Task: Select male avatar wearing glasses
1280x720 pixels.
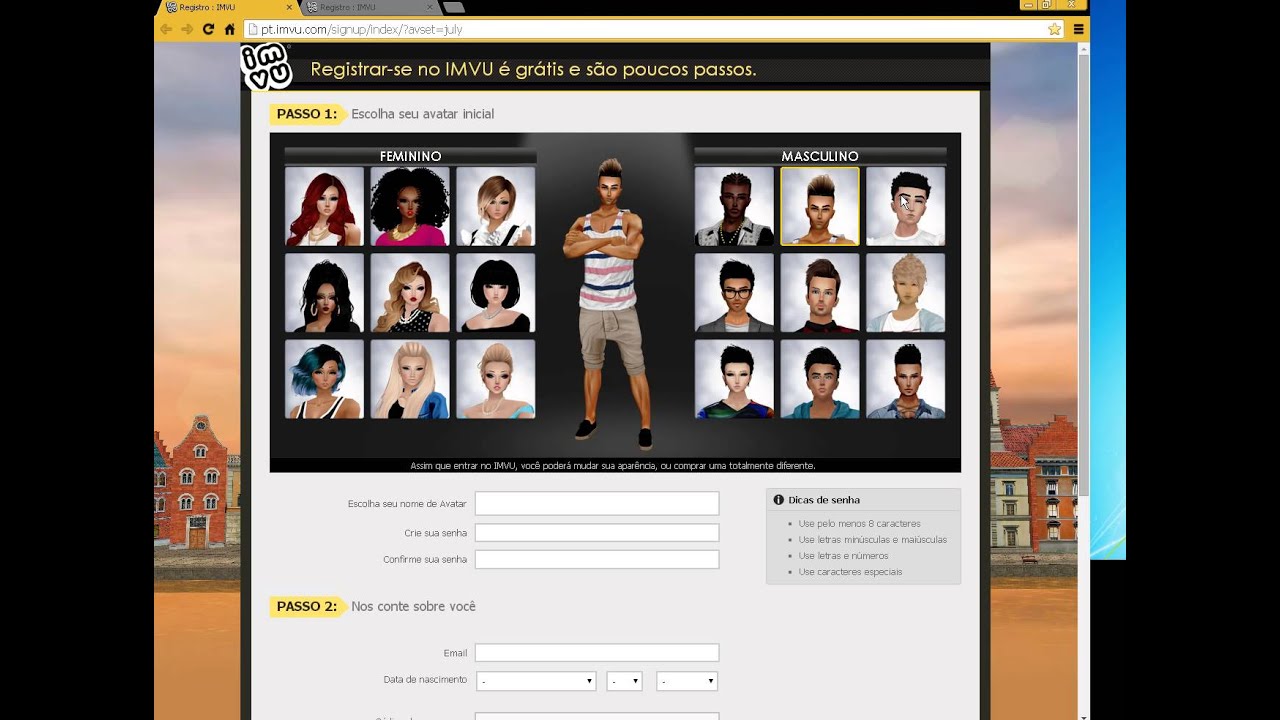Action: coord(734,293)
